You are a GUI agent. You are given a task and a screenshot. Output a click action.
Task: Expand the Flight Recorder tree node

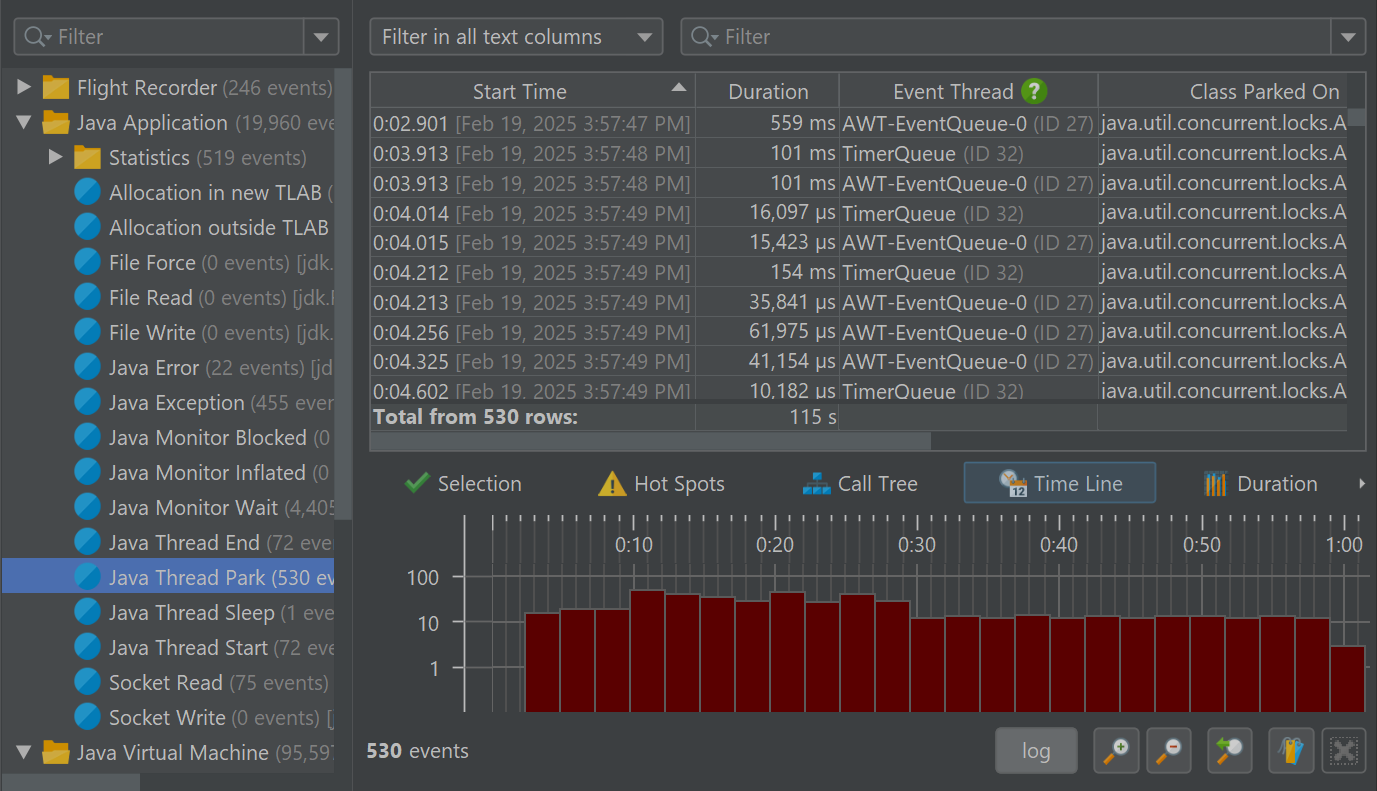[x=24, y=88]
